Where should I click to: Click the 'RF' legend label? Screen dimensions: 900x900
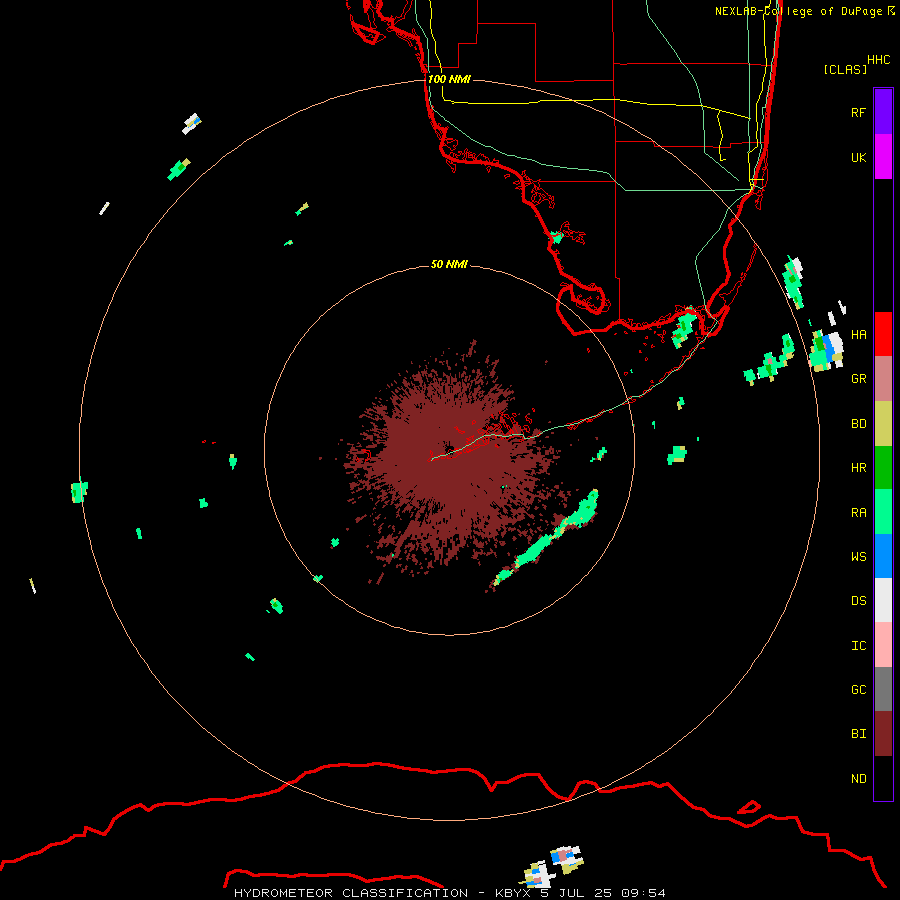[x=858, y=112]
